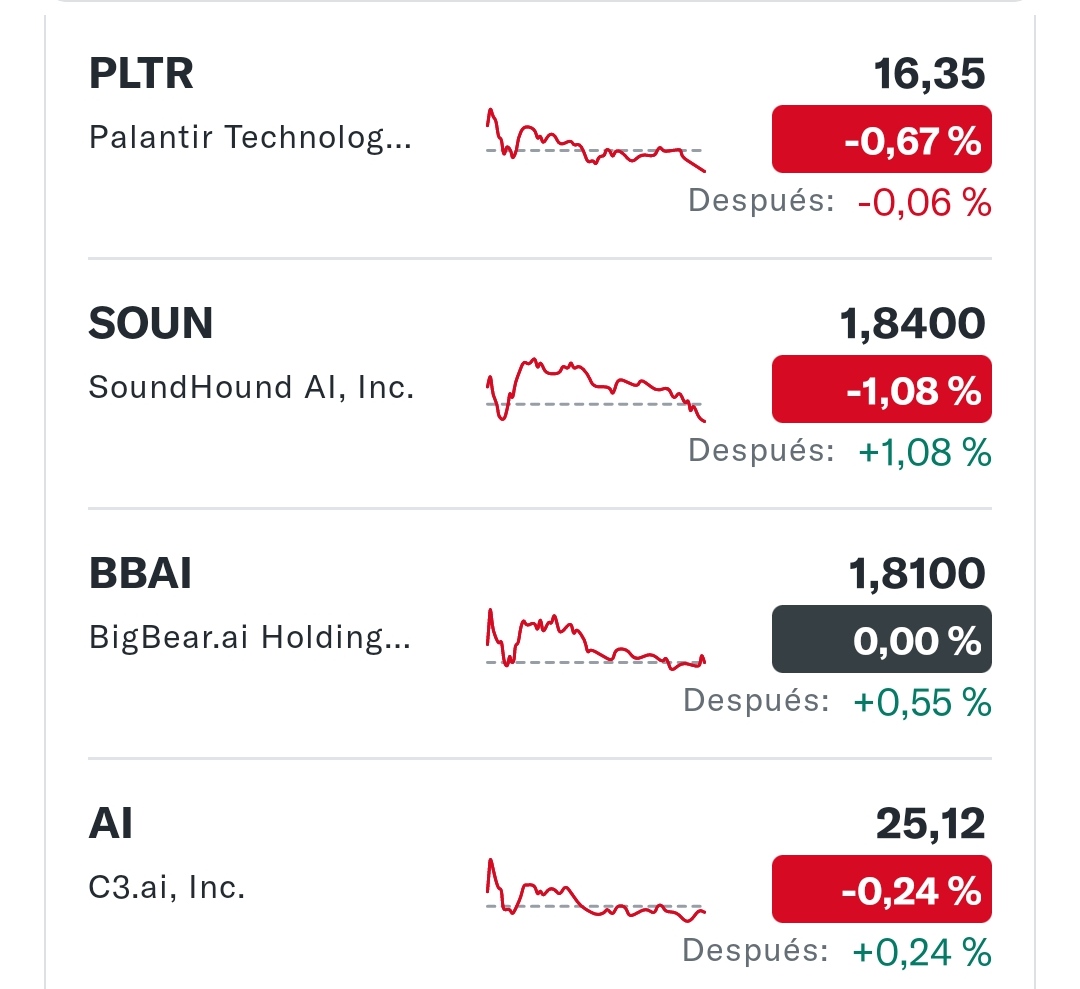
Task: Open the SOUN ticker symbol
Action: (x=151, y=324)
